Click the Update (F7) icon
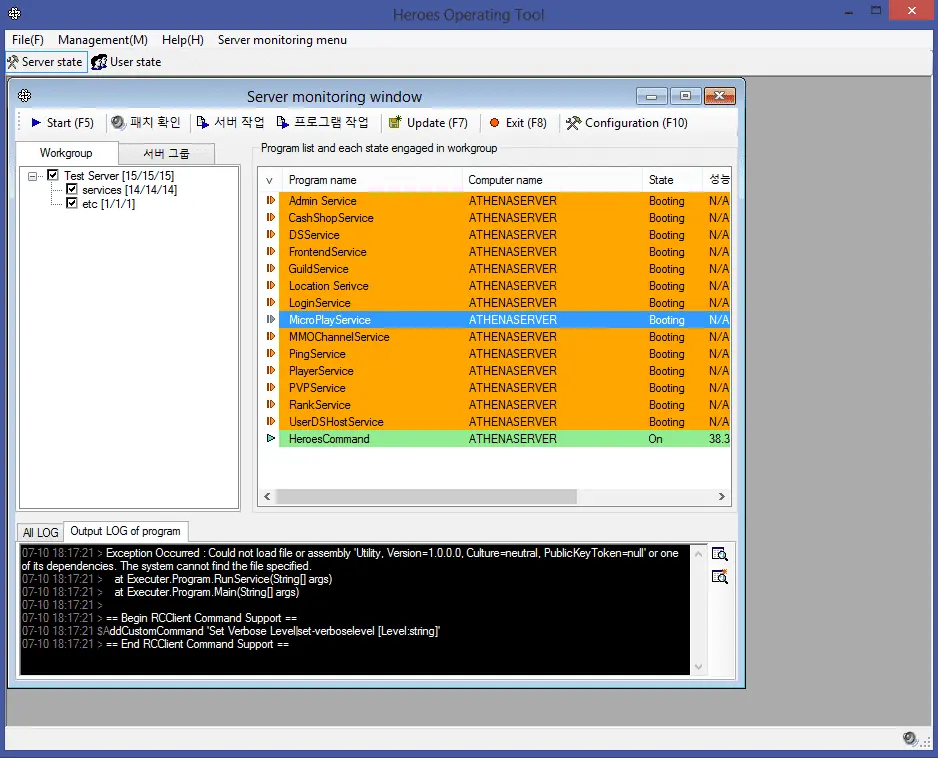The width and height of the screenshot is (938, 758). click(x=395, y=123)
